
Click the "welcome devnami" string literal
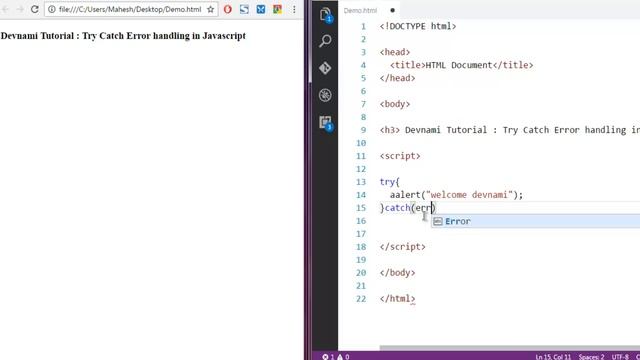(469, 195)
